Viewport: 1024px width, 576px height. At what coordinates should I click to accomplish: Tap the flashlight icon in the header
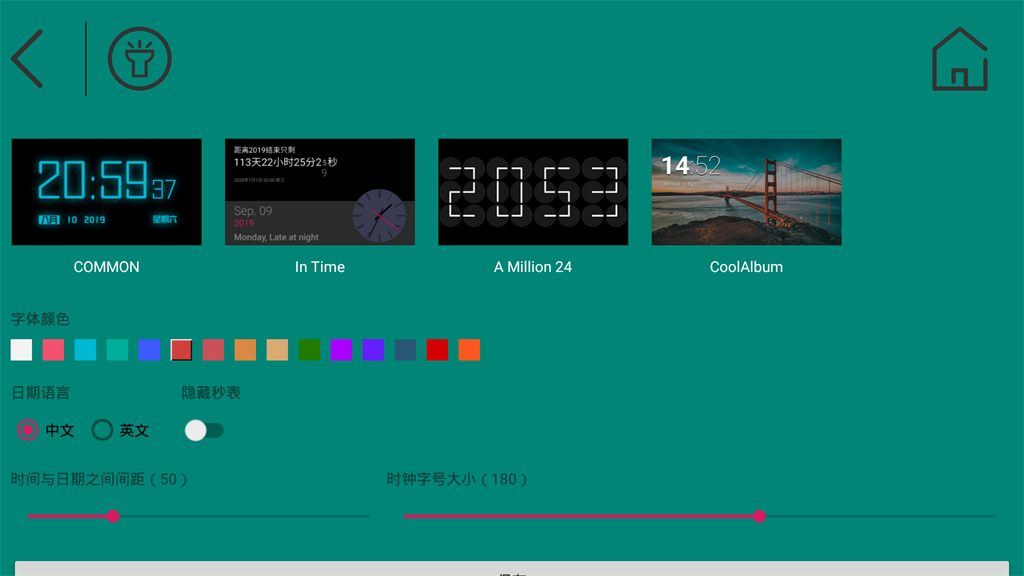point(140,59)
